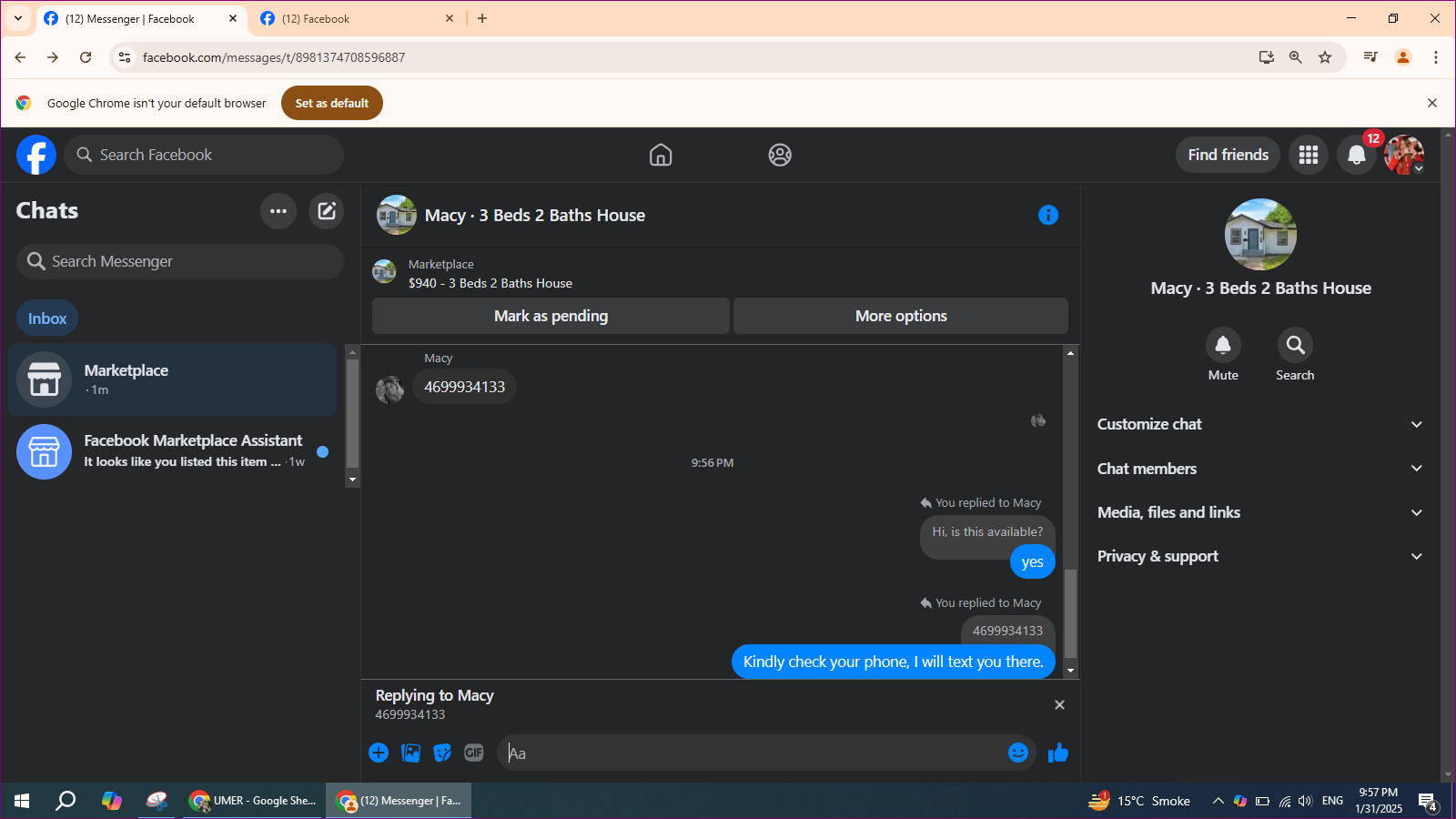1456x819 pixels.
Task: Open Chats options three-dot menu
Action: (278, 211)
